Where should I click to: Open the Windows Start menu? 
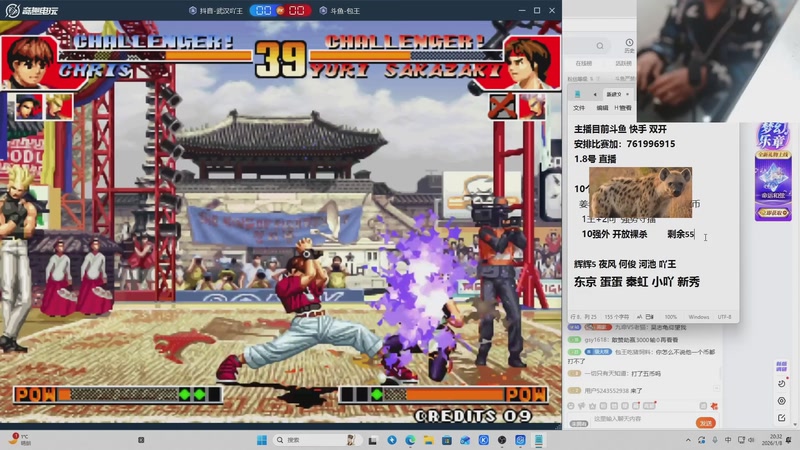point(262,440)
